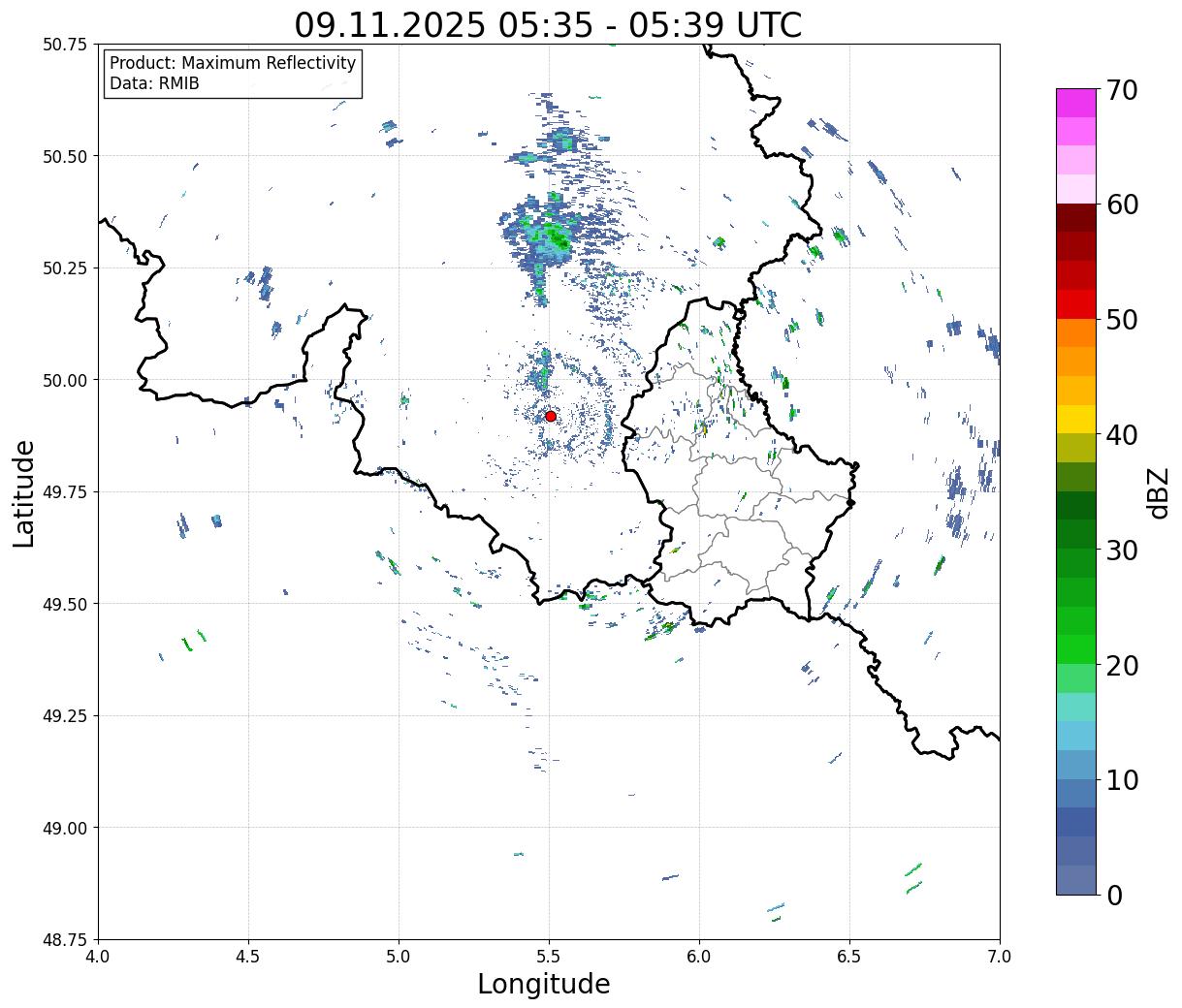The image size is (1182, 1008).
Task: Click the yellow colorbar segment above 40
Action: 1076,419
